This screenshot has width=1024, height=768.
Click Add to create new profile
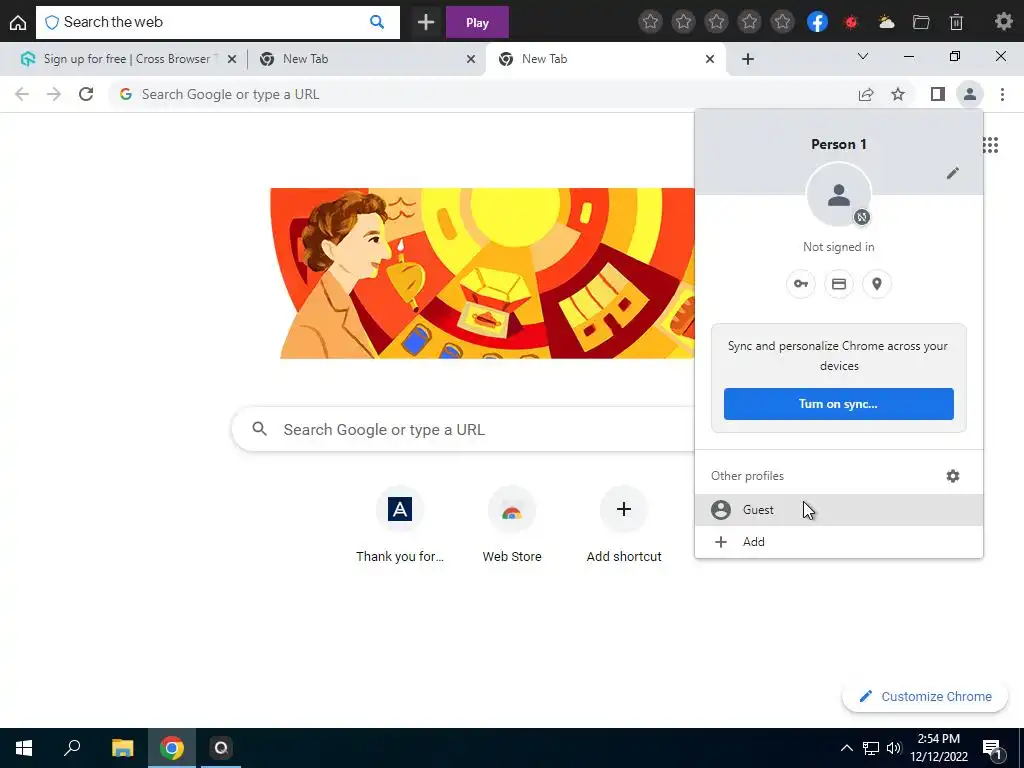(x=839, y=542)
